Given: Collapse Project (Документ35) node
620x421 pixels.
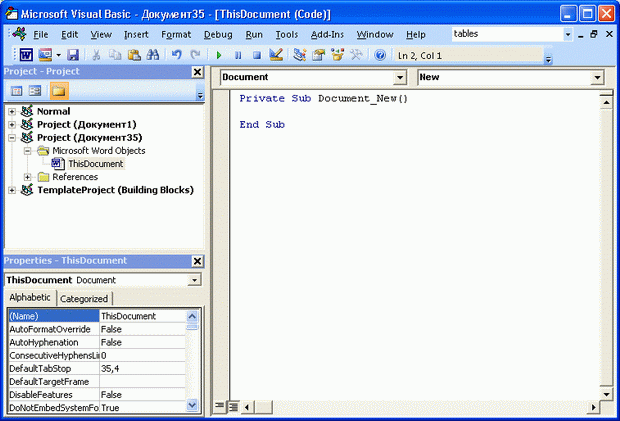Looking at the screenshot, I should click(x=12, y=138).
